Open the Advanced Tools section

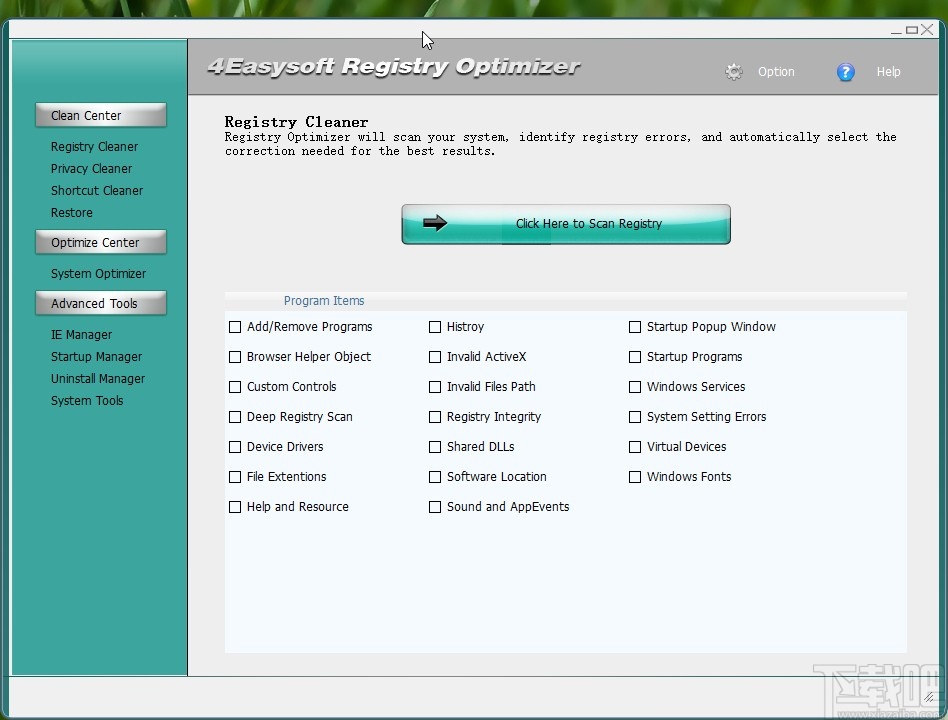[x=101, y=303]
